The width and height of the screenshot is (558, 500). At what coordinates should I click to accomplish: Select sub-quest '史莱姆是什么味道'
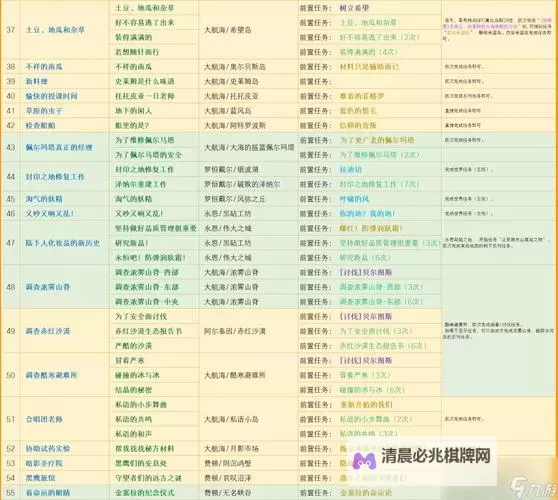[144, 81]
